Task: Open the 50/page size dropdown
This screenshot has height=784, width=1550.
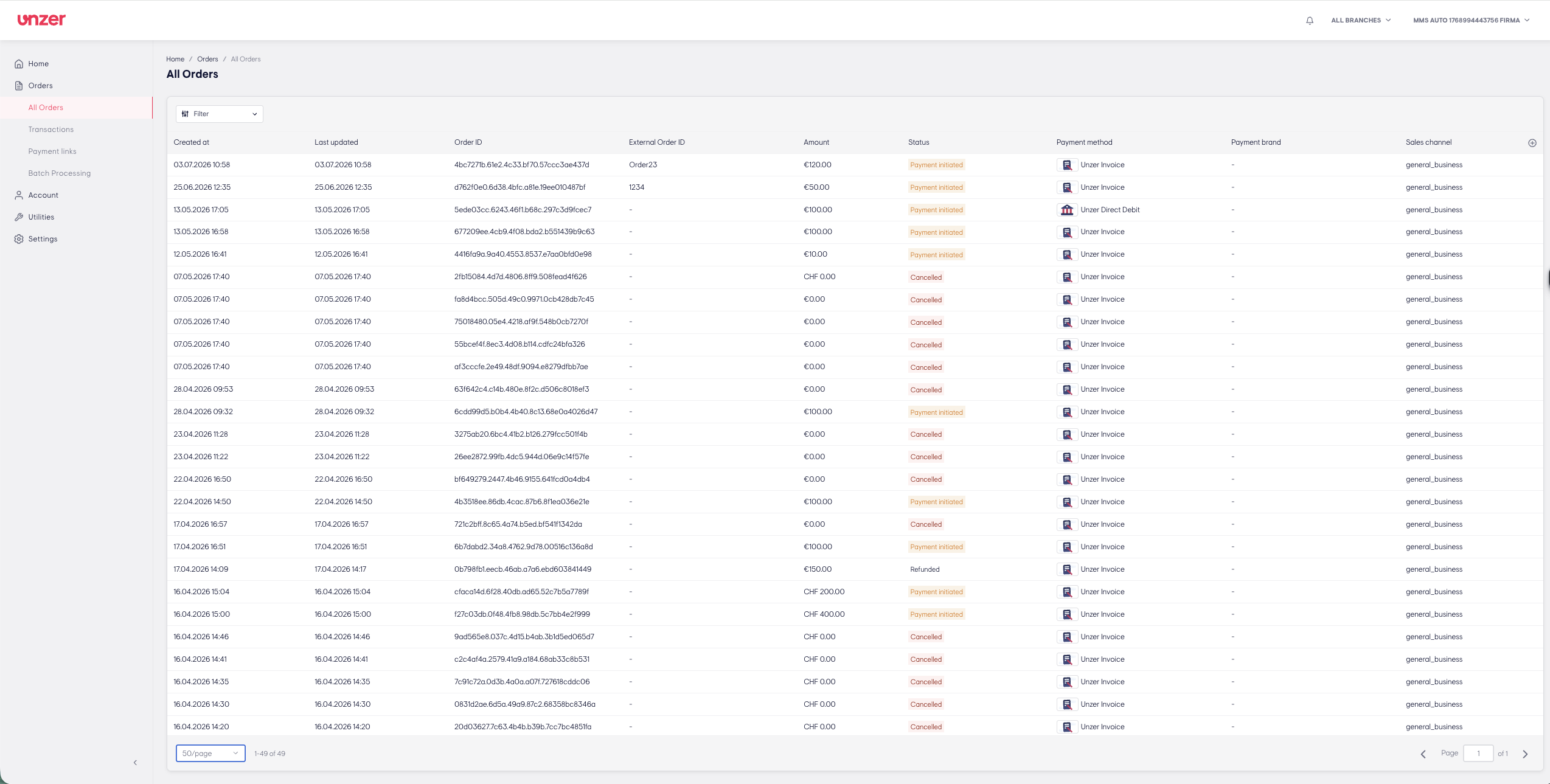Action: point(210,753)
